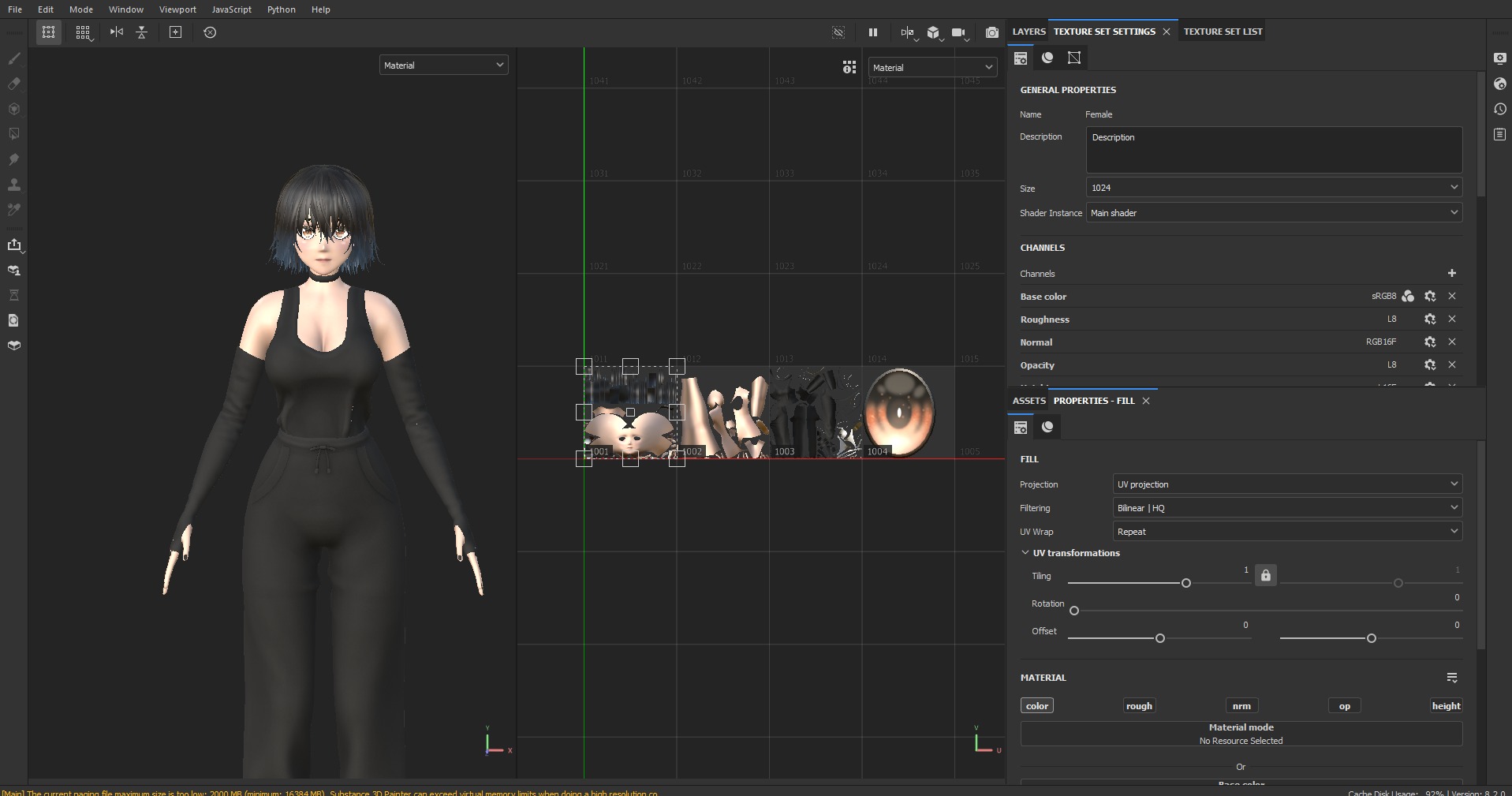Screen dimensions: 1512x796
Task: Click the Texture Set general settings sub-tab icon
Action: pos(1021,58)
